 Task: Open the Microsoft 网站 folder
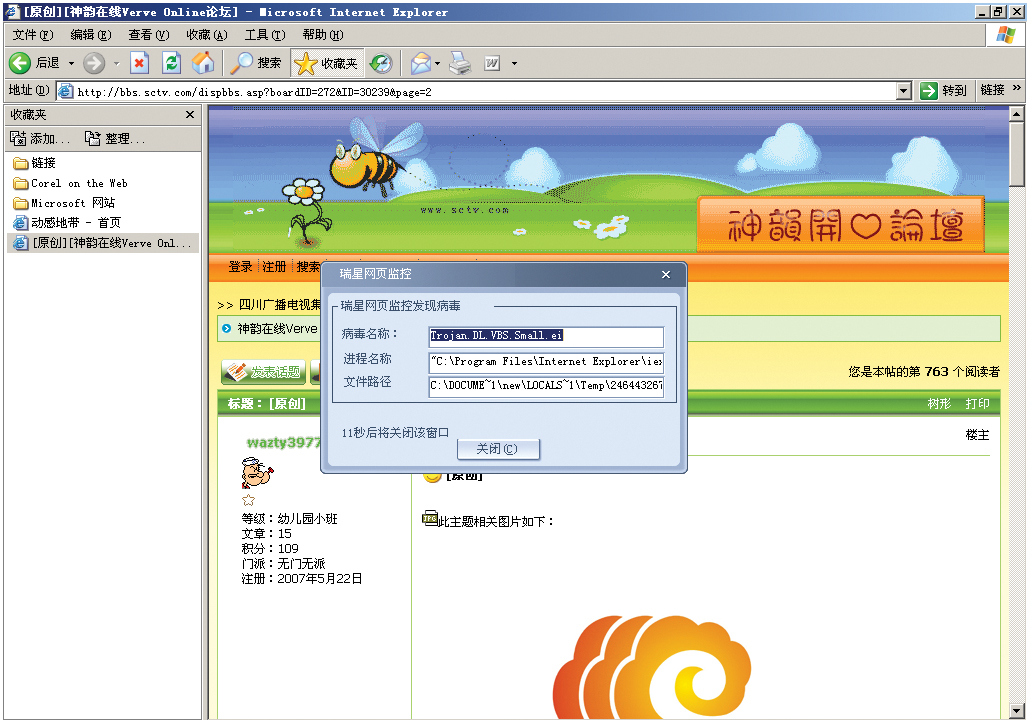[64, 203]
